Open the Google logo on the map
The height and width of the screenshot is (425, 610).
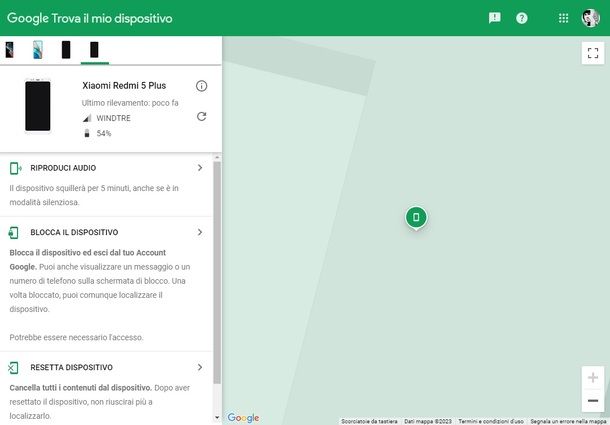(x=243, y=418)
